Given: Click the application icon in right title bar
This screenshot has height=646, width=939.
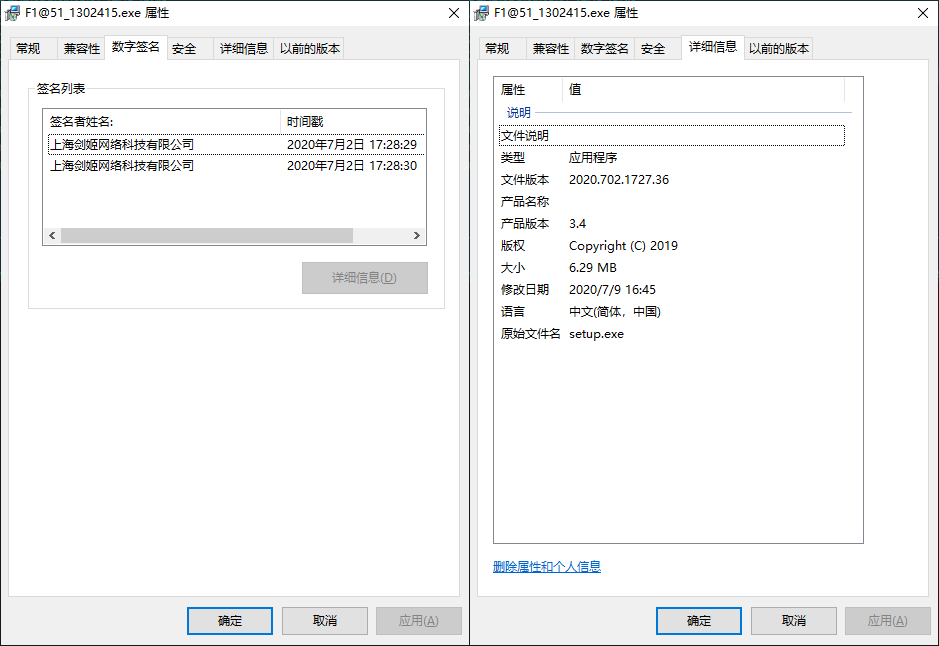Looking at the screenshot, I should click(x=481, y=13).
